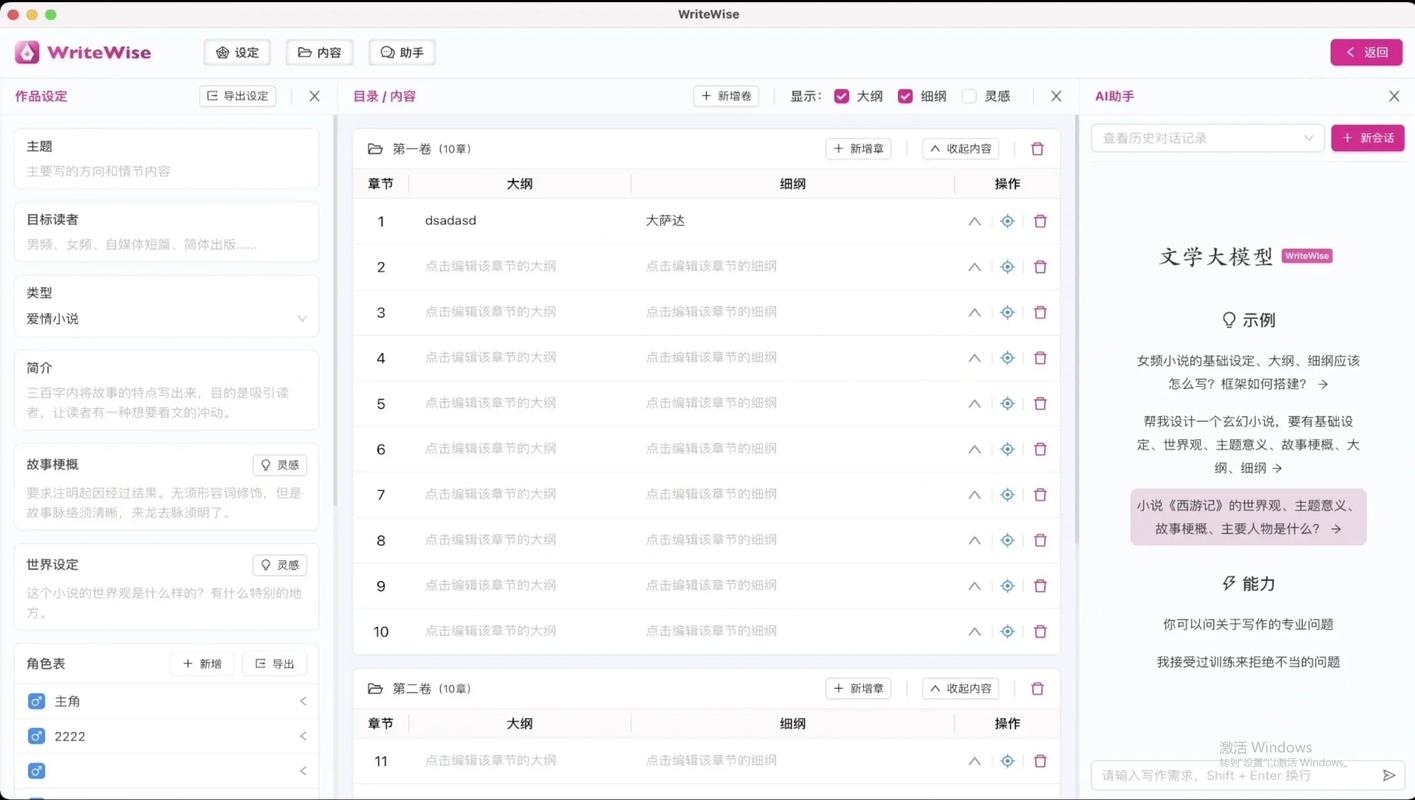Delete chapter 8 with trash icon
The image size is (1415, 800).
tap(1040, 540)
